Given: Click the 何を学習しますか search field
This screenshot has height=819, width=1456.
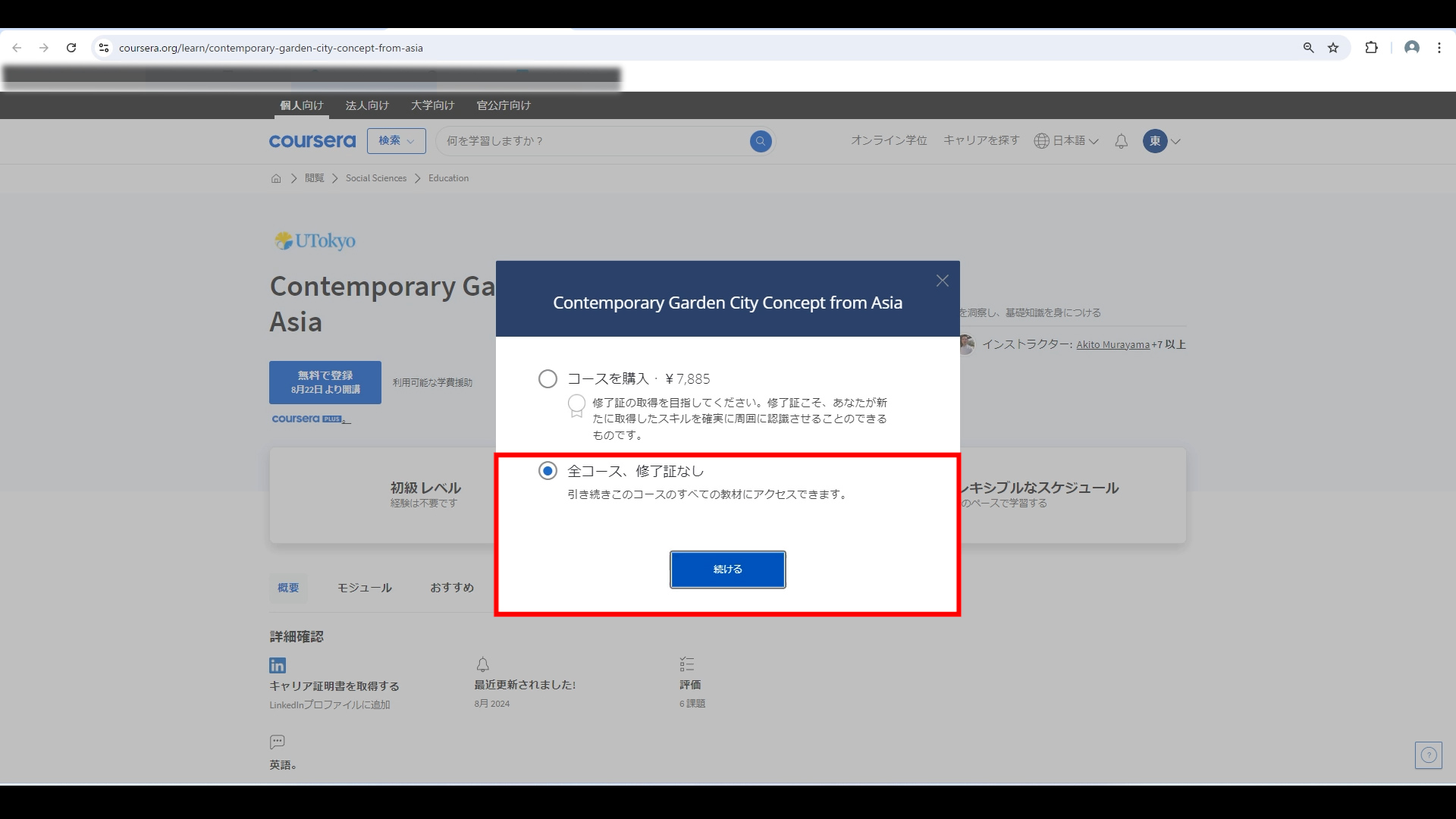Looking at the screenshot, I should (591, 141).
